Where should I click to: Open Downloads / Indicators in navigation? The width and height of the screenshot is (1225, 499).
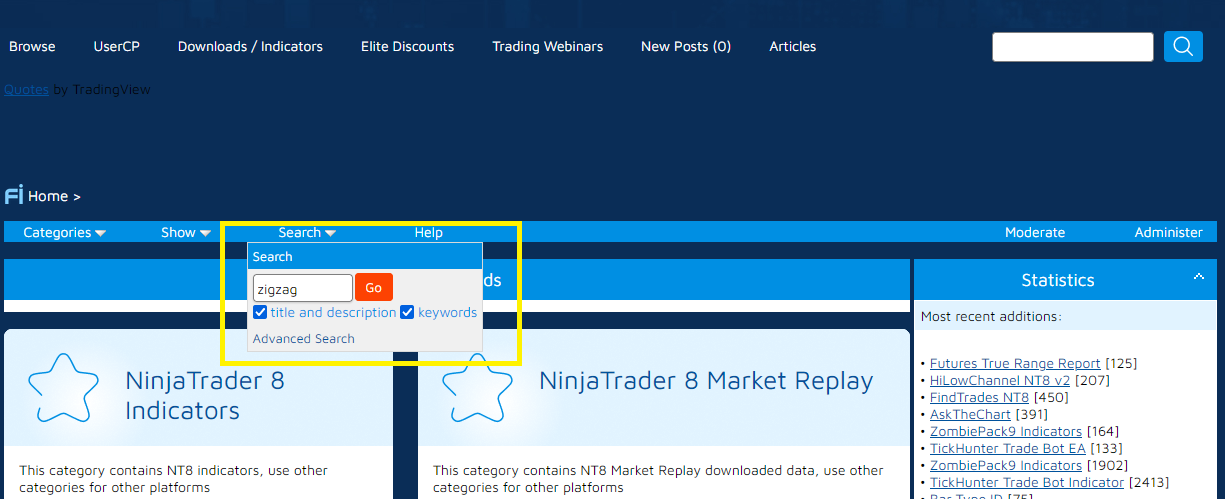click(x=250, y=46)
